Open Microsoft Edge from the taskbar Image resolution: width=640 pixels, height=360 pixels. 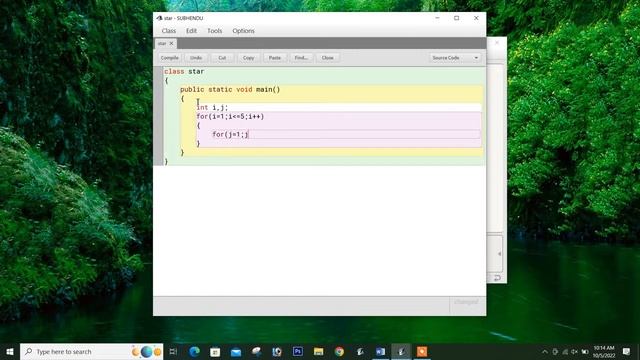(x=194, y=351)
